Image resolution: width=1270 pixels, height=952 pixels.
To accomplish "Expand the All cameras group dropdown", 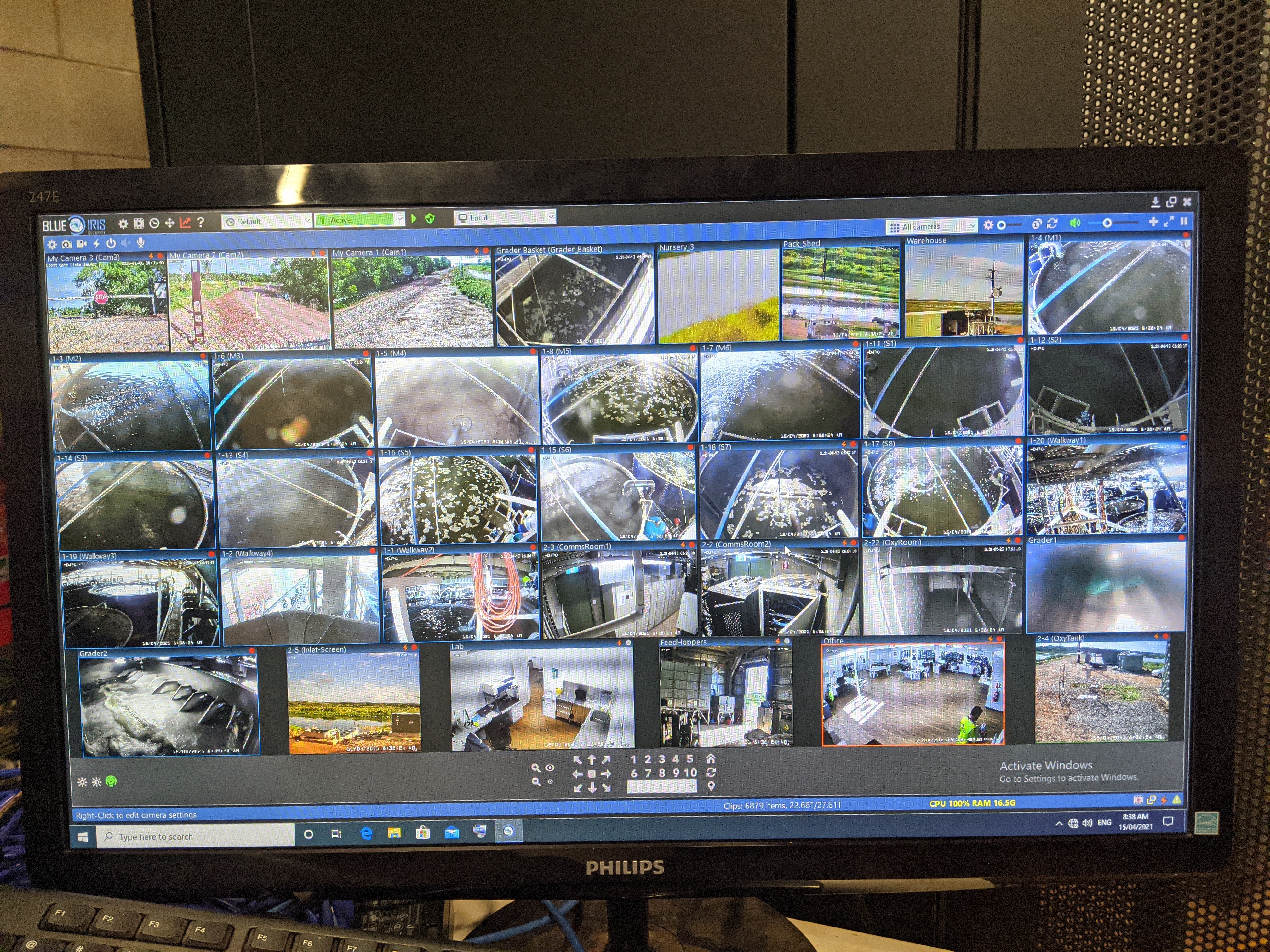I will point(973,225).
